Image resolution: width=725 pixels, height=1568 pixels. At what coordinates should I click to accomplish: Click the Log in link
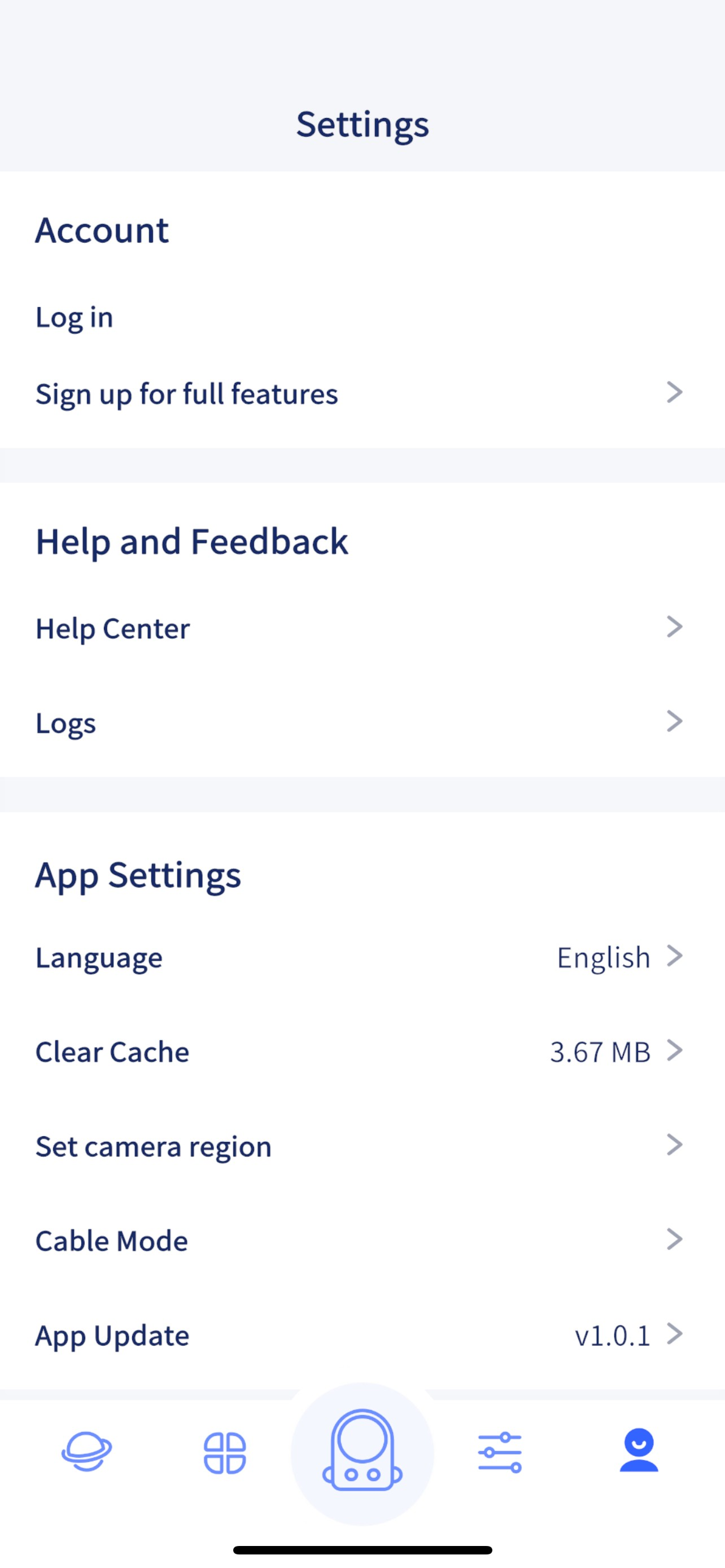(75, 318)
